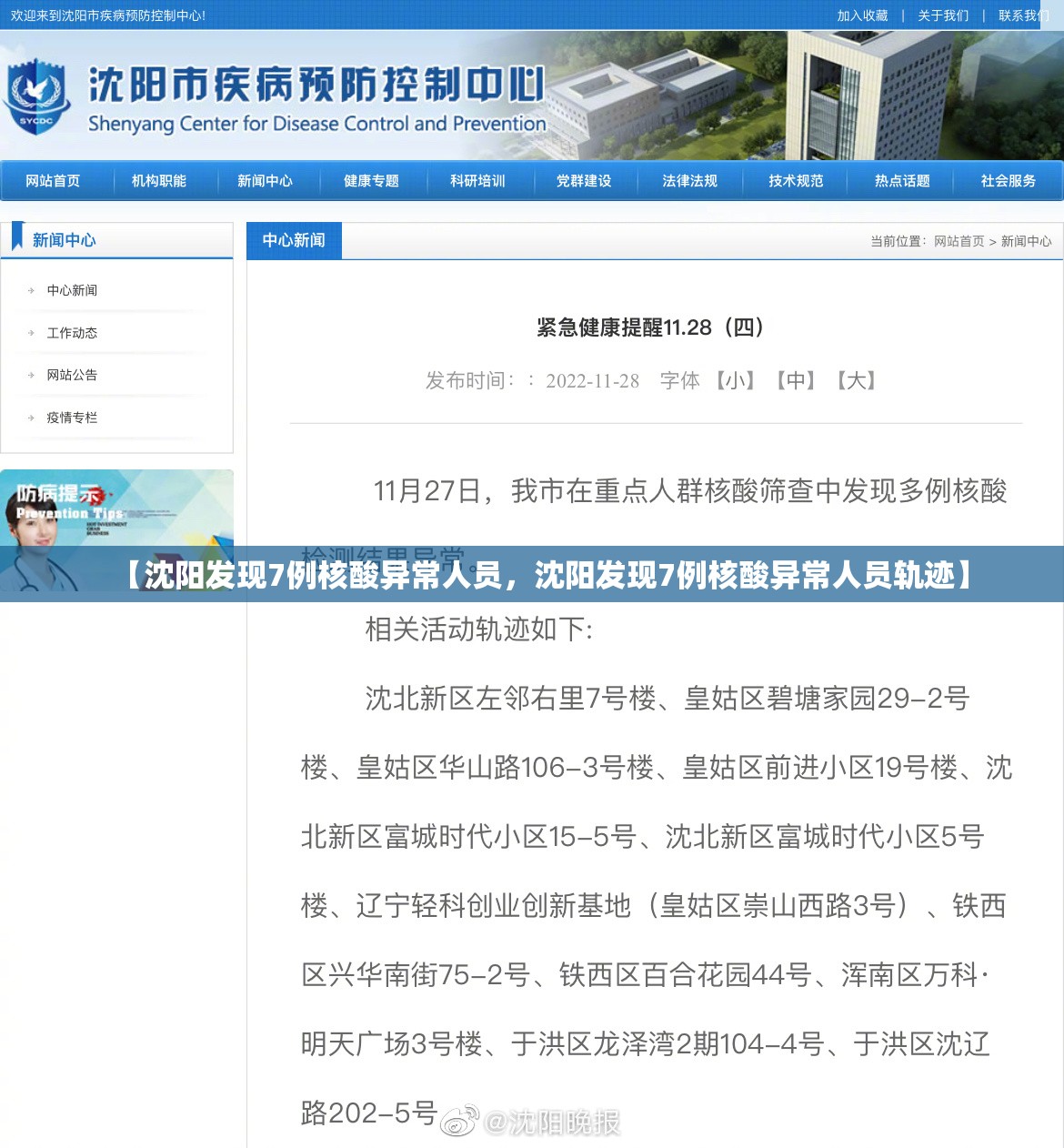Select the 中心新闻 content tab
Screen dimensions: 1064x1148
[294, 240]
